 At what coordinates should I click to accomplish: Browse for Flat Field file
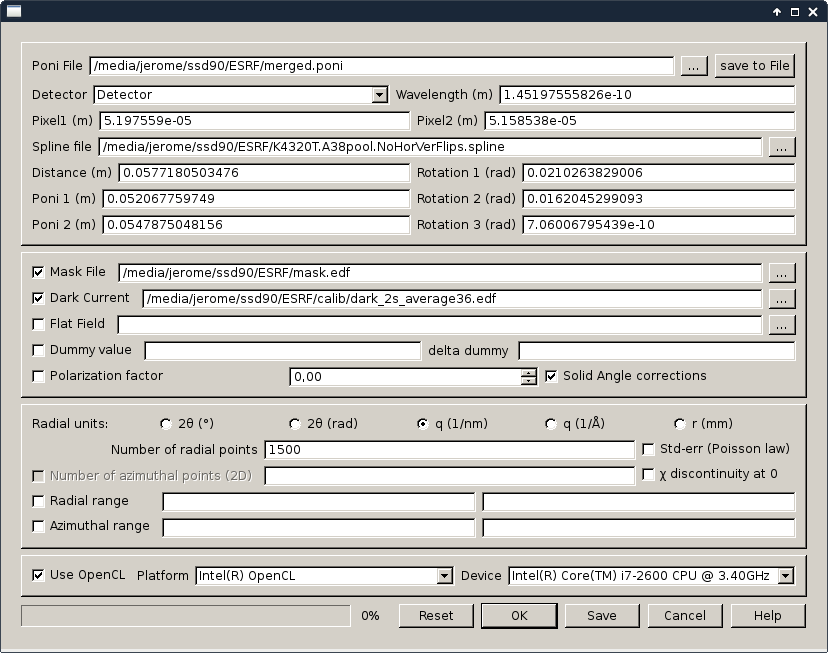point(782,324)
